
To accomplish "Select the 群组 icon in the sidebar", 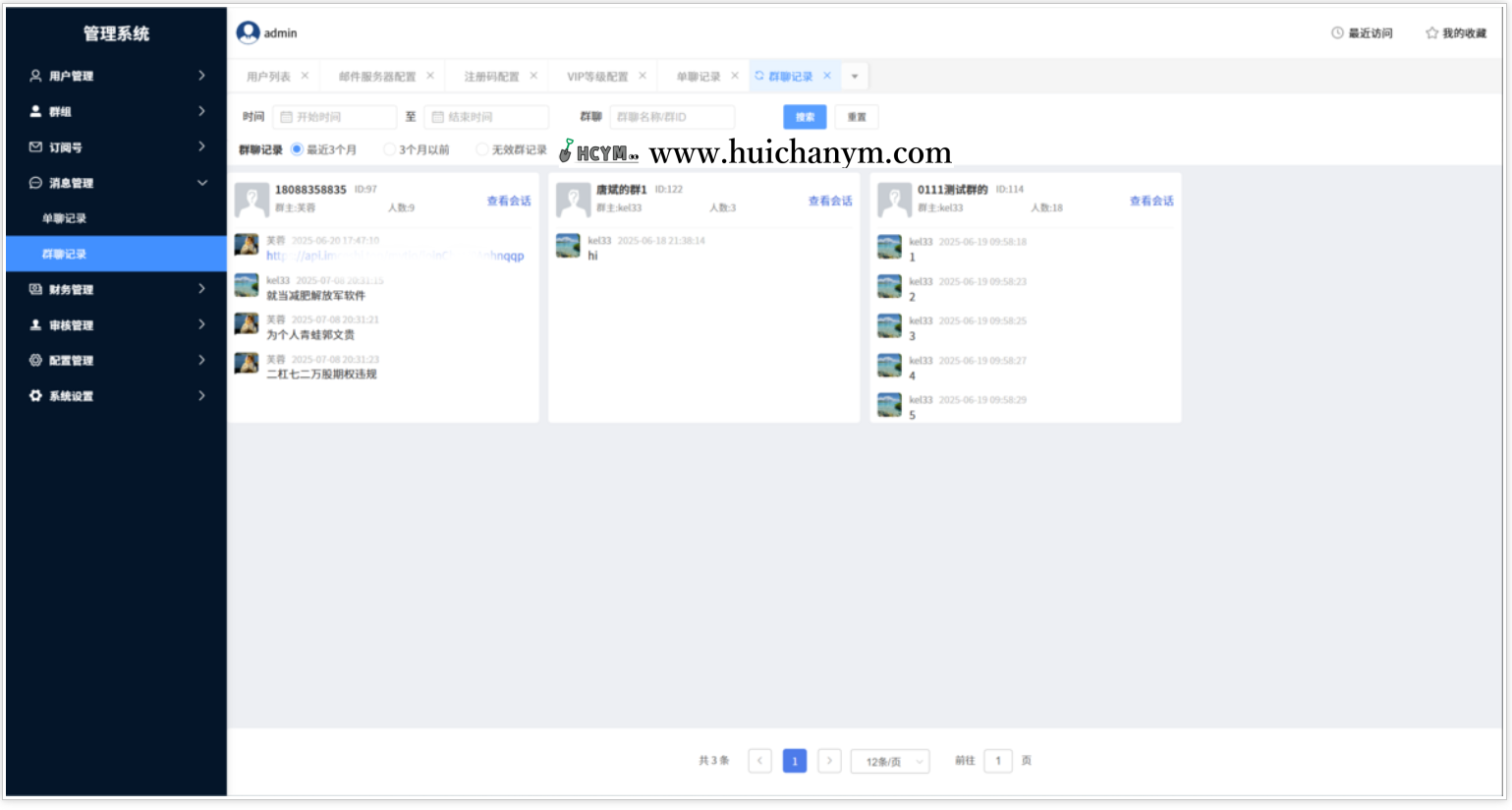I will [32, 111].
